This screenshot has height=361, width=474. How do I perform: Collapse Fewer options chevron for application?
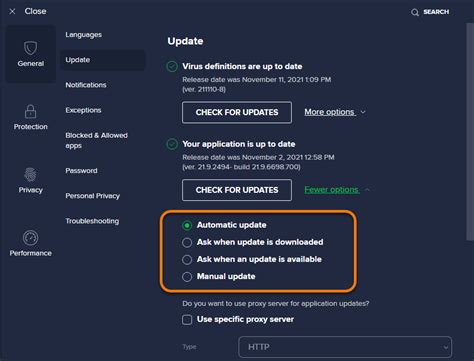(x=367, y=190)
